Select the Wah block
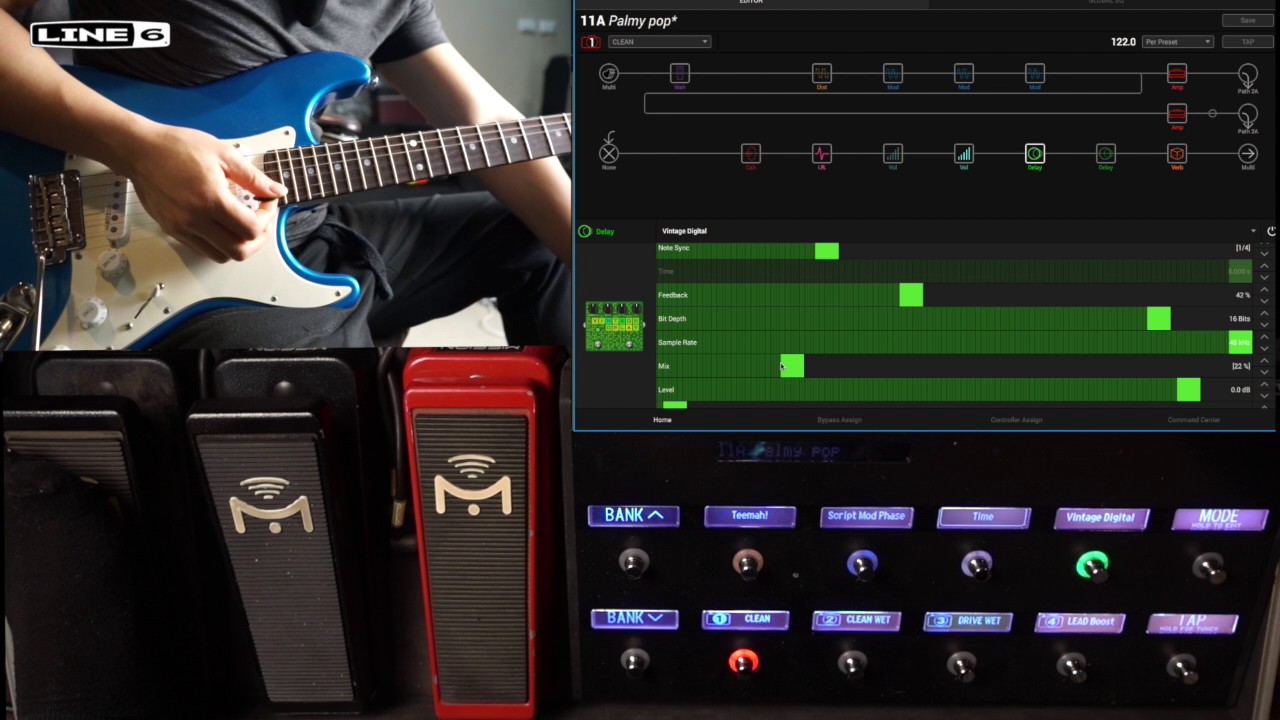The height and width of the screenshot is (720, 1280). pos(679,73)
